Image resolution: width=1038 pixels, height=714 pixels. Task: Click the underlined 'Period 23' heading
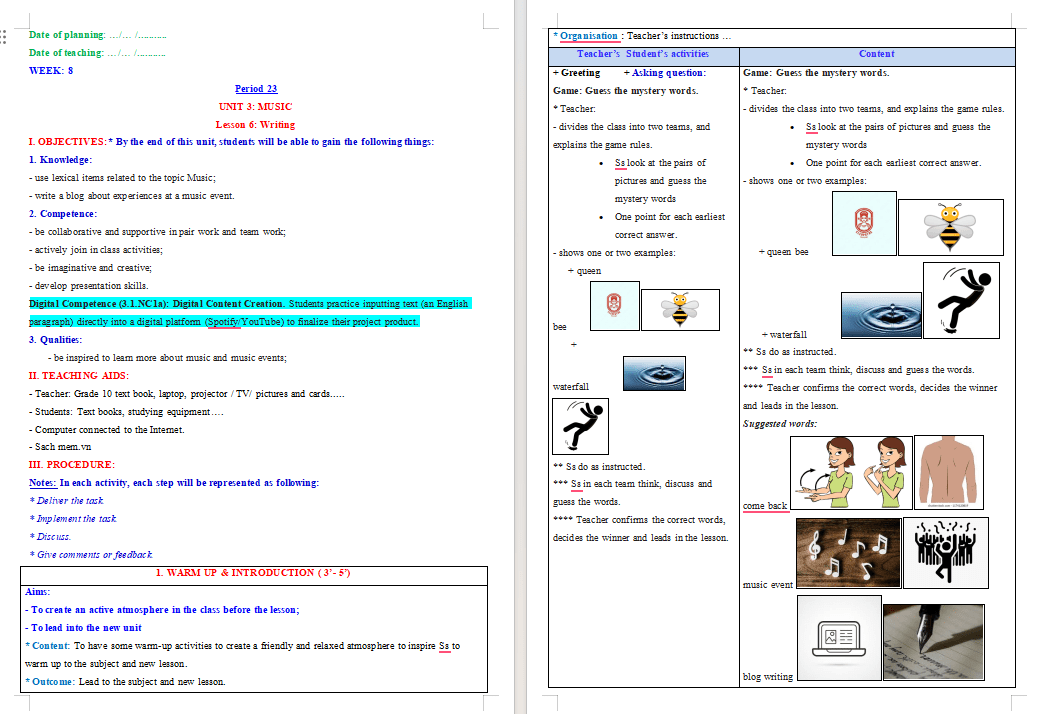coord(256,89)
